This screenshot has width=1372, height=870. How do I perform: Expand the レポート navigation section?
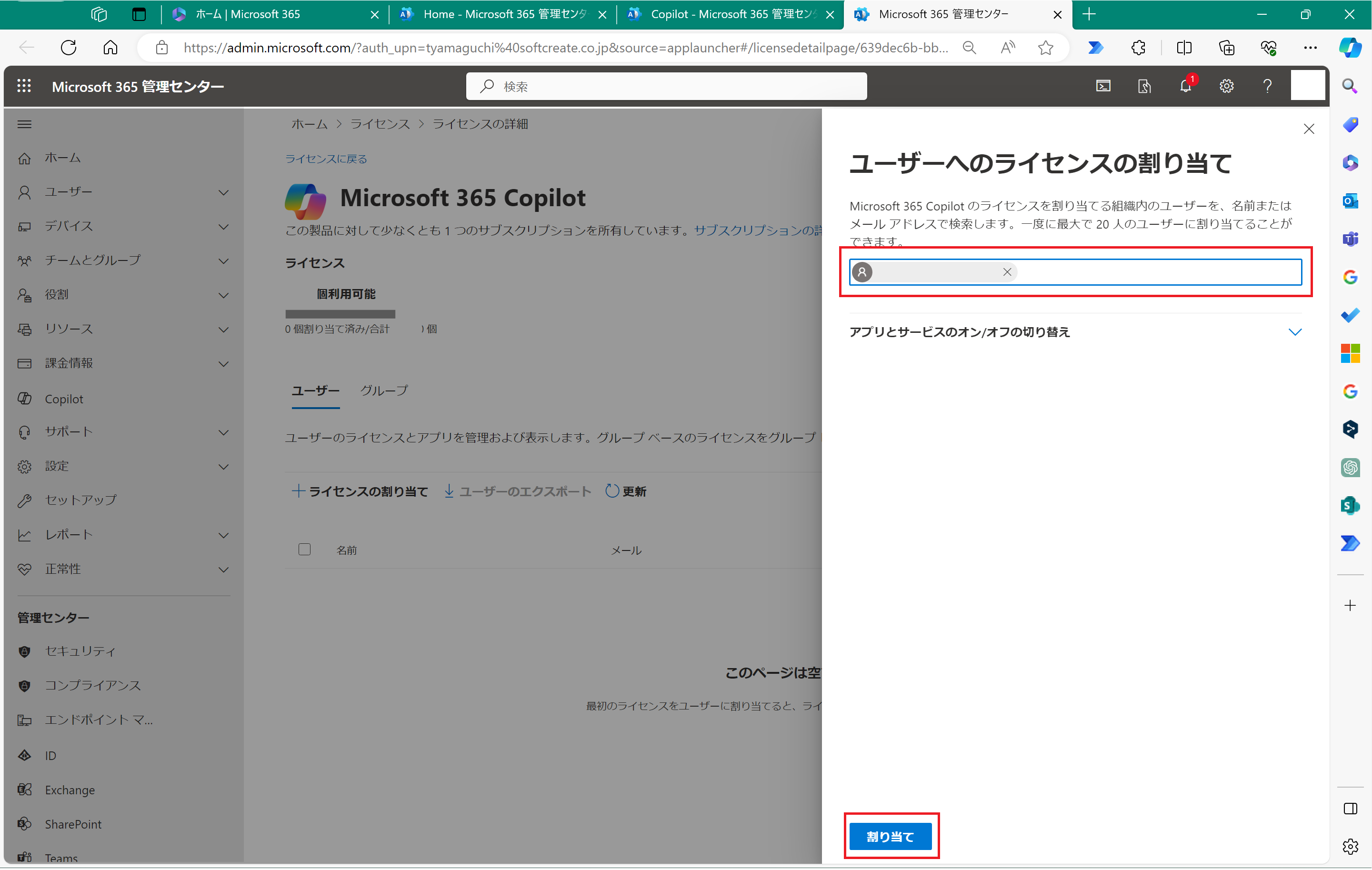tap(224, 536)
